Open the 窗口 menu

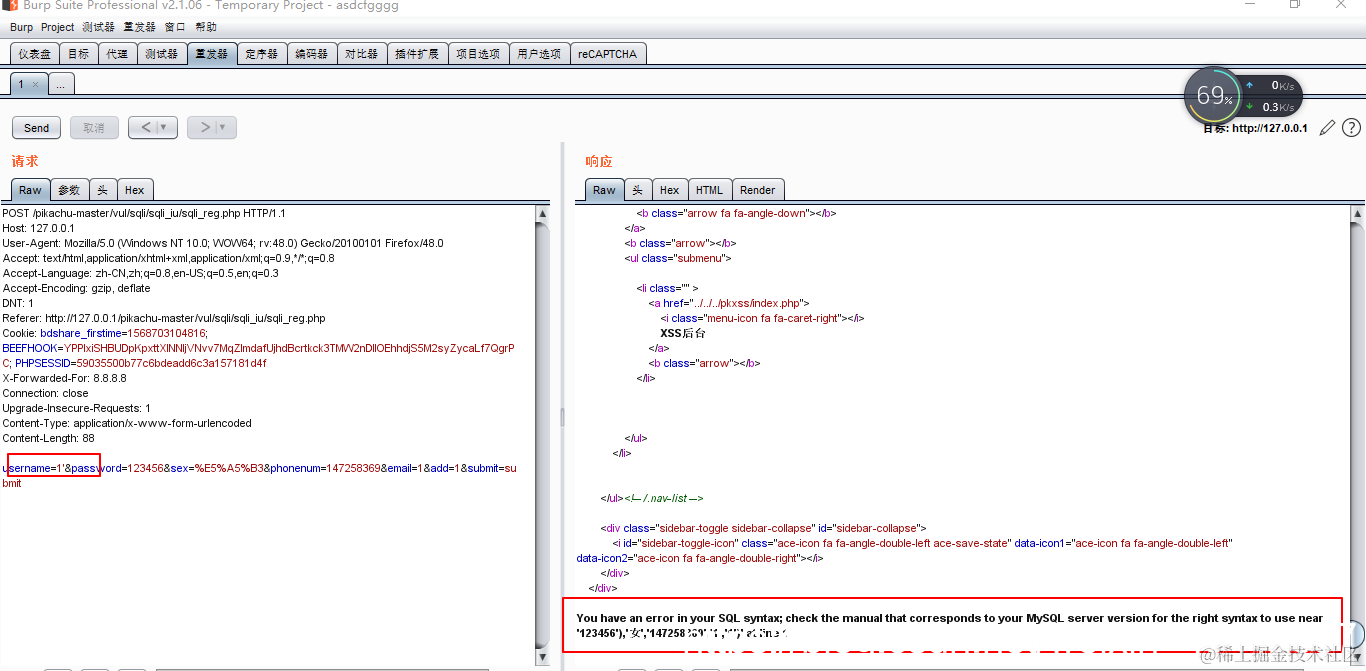point(175,27)
